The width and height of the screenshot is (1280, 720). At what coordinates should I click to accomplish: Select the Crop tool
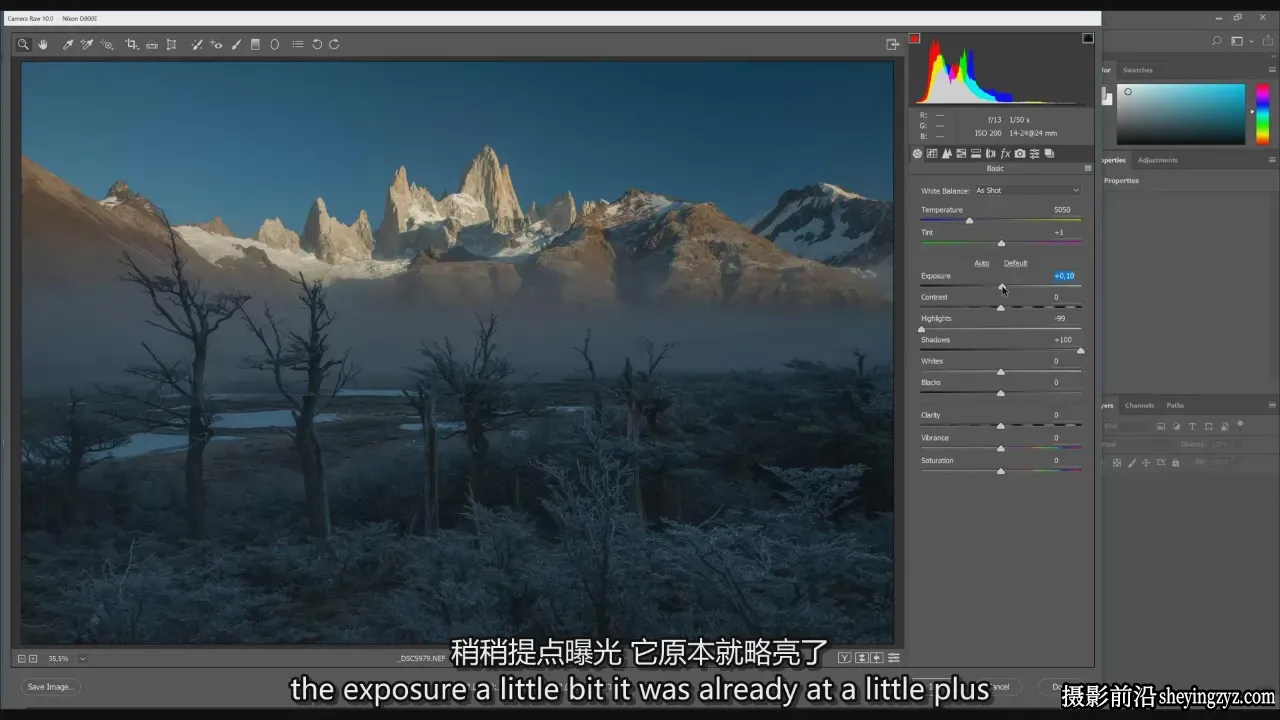132,44
